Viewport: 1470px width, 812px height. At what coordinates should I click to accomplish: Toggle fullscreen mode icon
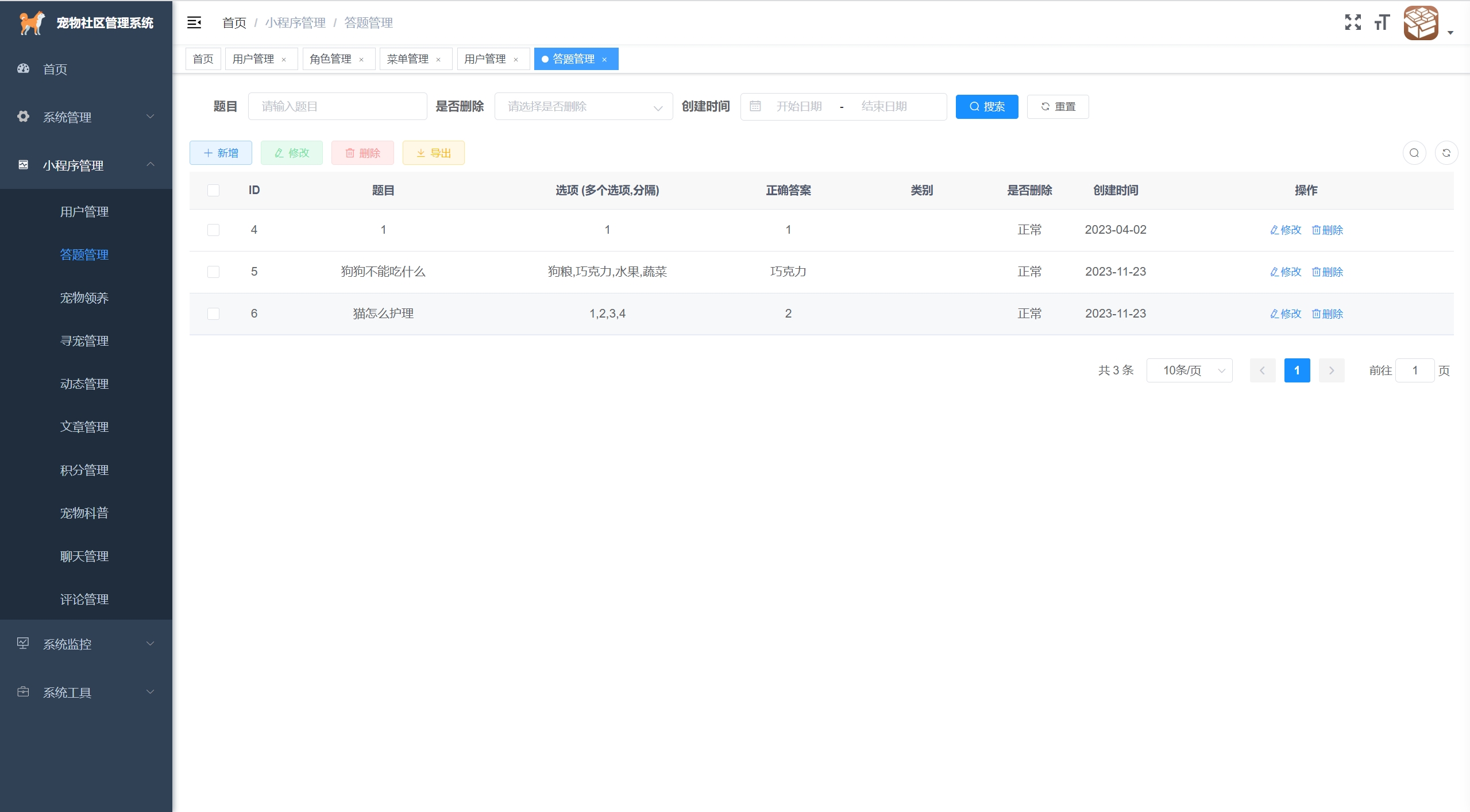tap(1353, 22)
